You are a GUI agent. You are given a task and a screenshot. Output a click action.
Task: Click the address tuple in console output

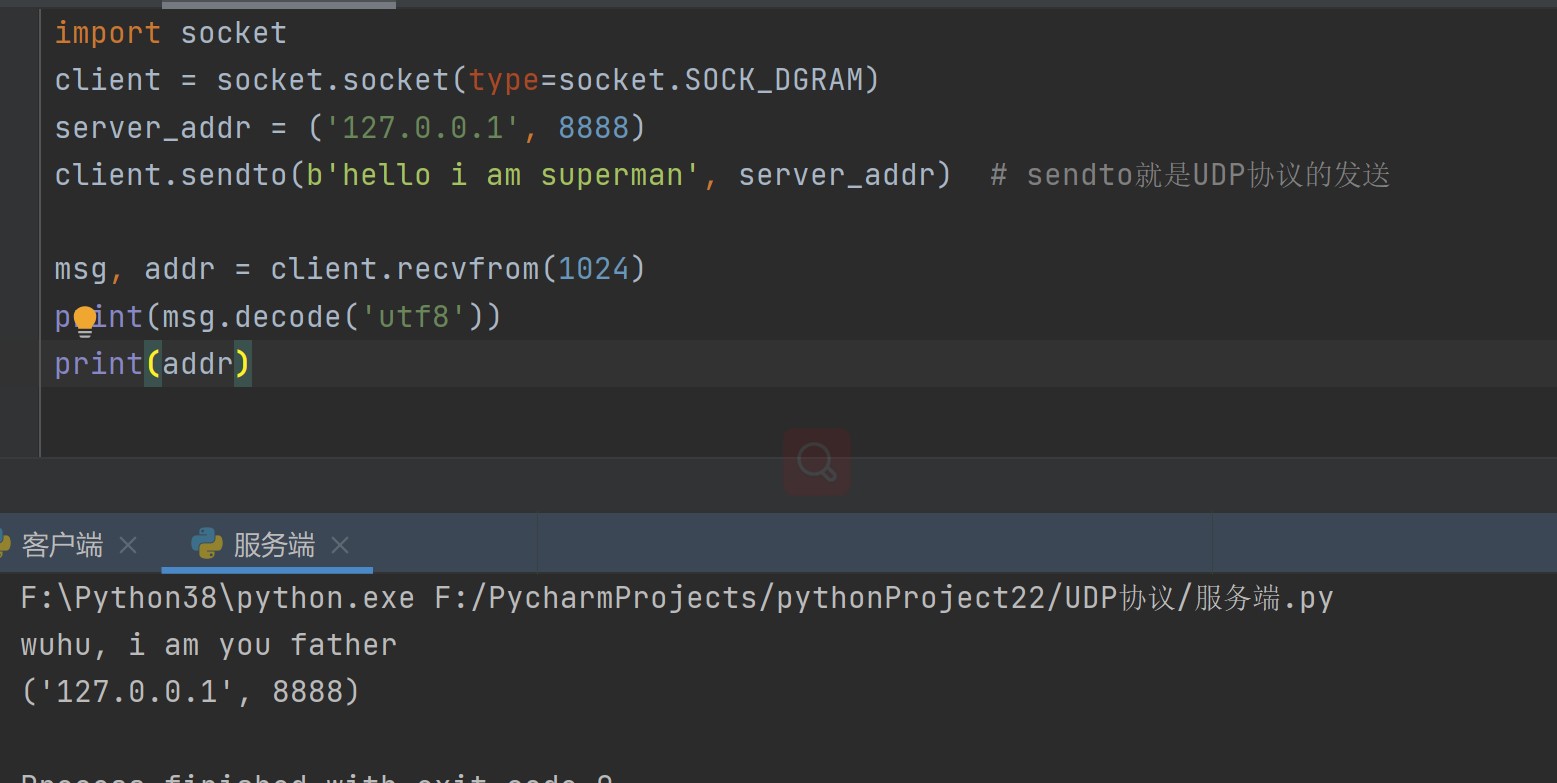point(189,691)
